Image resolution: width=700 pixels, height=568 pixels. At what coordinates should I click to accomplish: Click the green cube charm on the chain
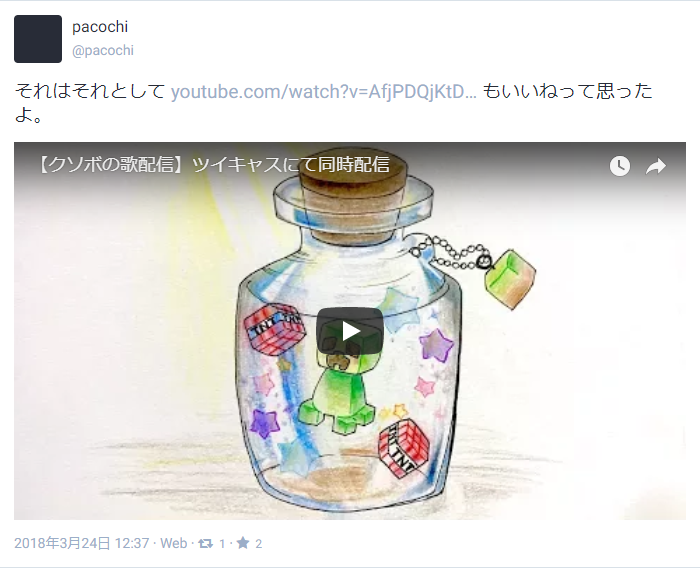(x=510, y=280)
